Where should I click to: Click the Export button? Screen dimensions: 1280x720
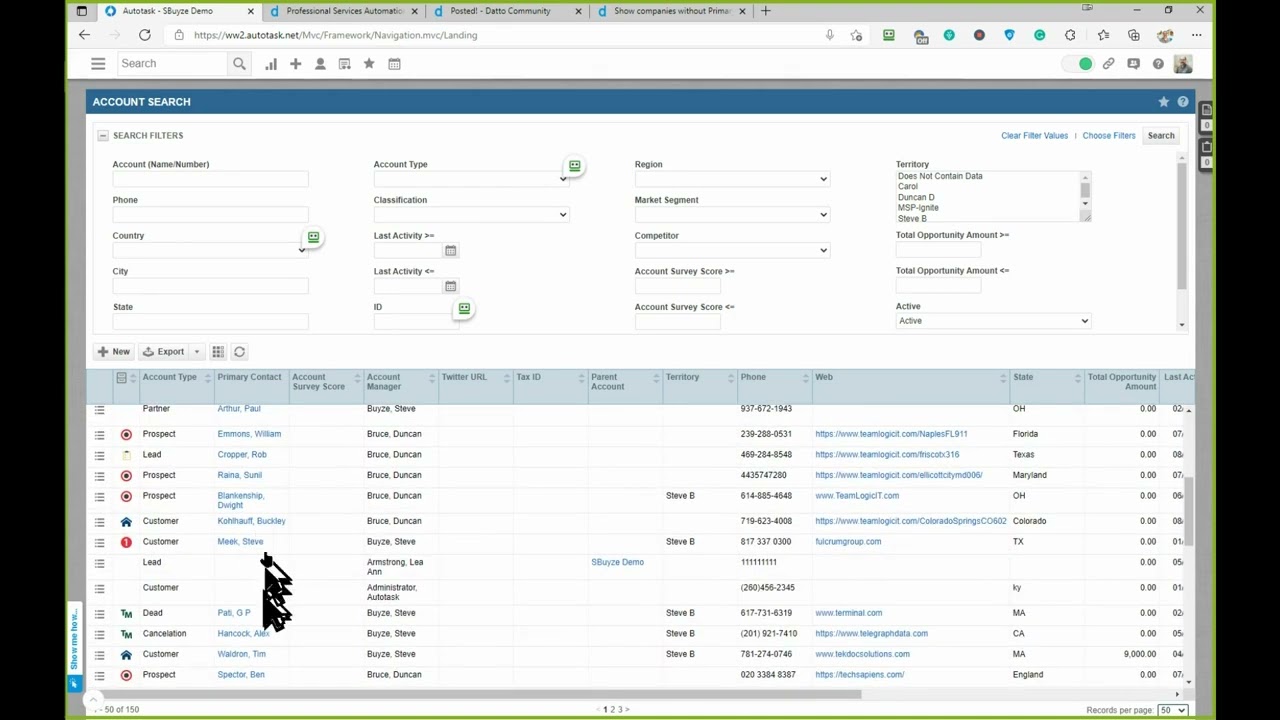(164, 352)
